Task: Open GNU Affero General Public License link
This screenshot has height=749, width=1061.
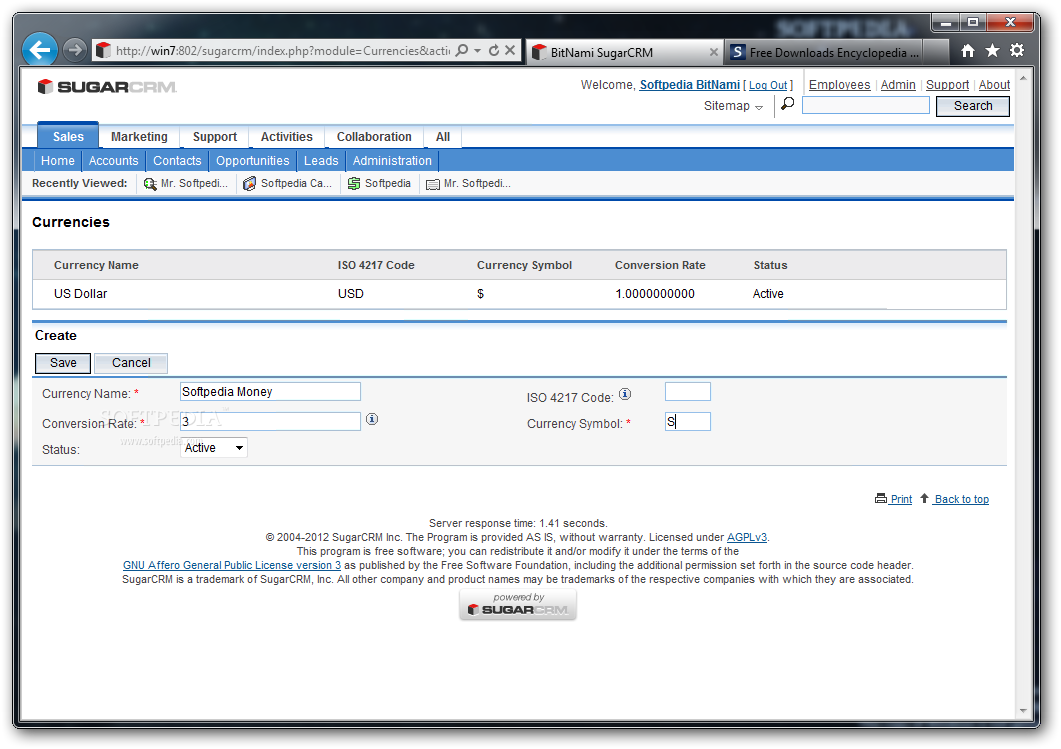Action: 231,565
